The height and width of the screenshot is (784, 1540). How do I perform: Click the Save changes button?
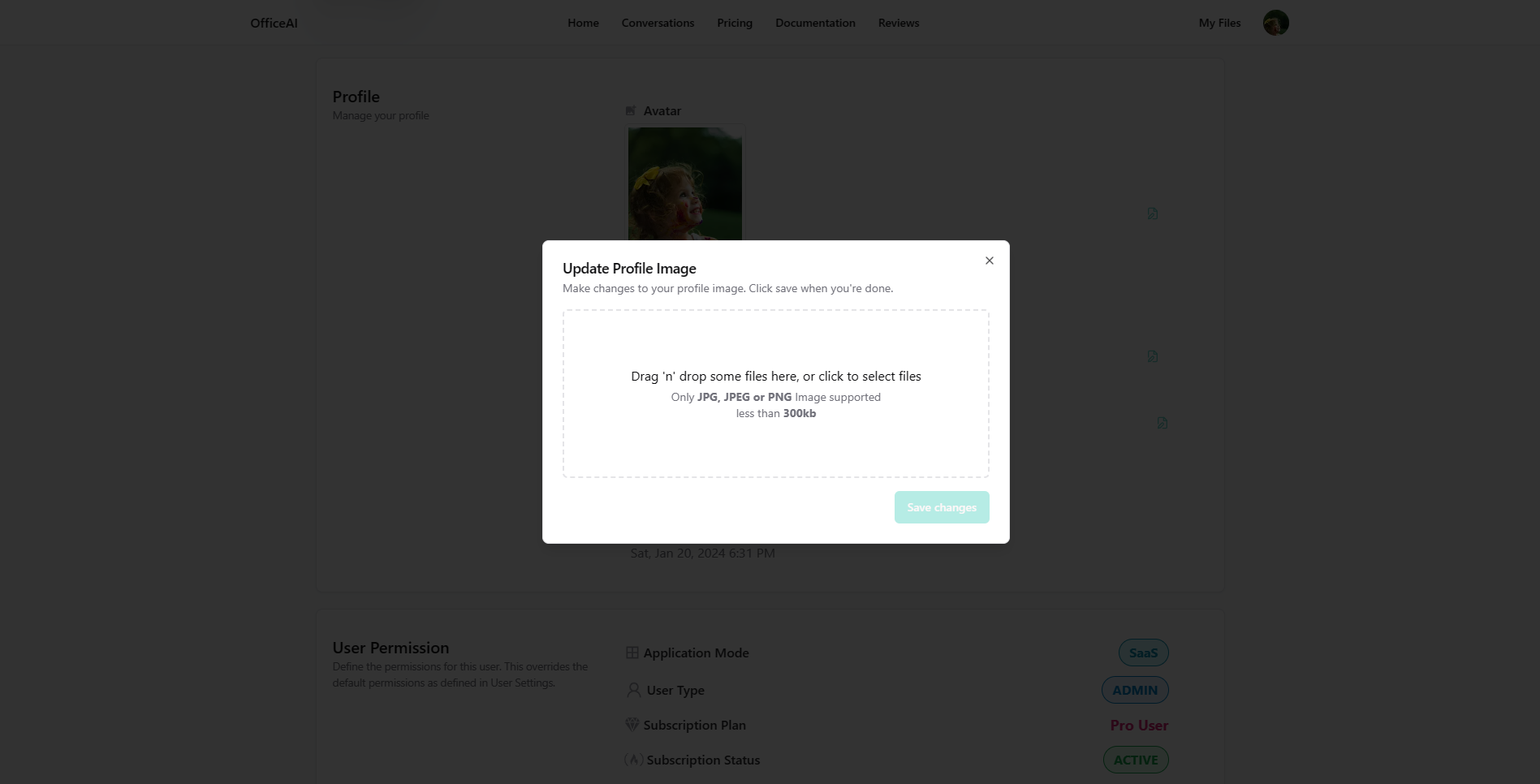pyautogui.click(x=942, y=507)
